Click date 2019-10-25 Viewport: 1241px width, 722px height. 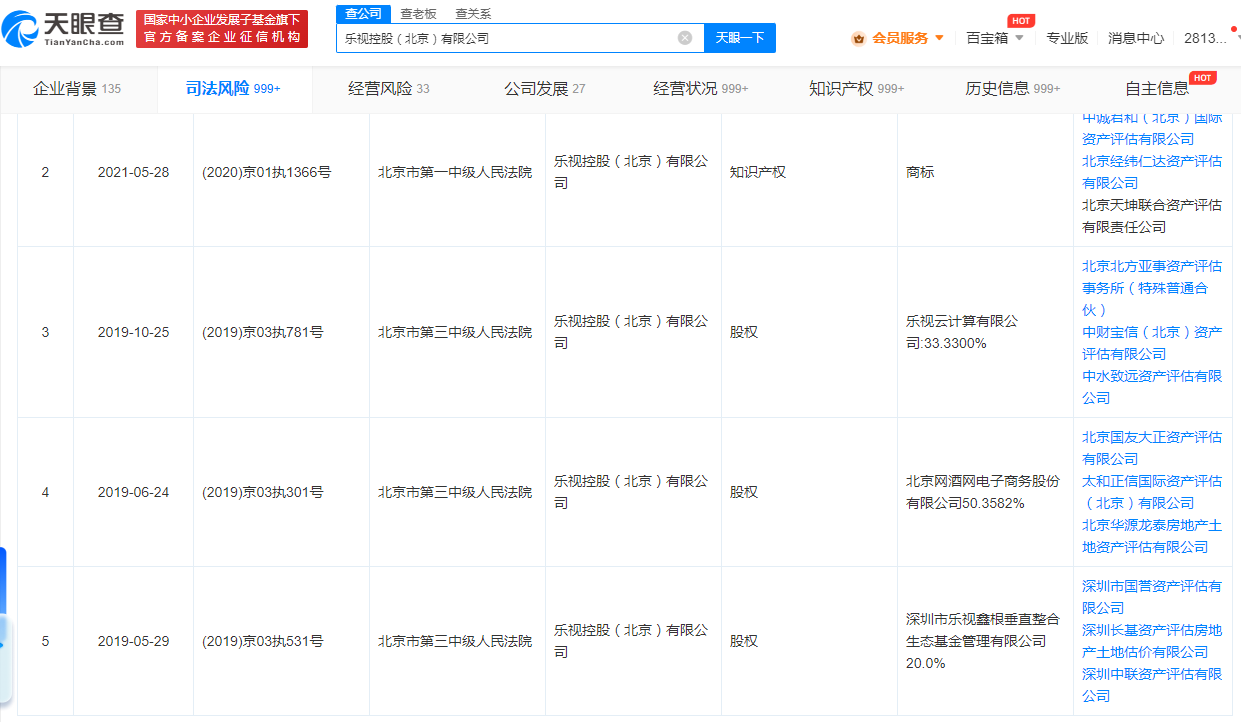[x=133, y=332]
